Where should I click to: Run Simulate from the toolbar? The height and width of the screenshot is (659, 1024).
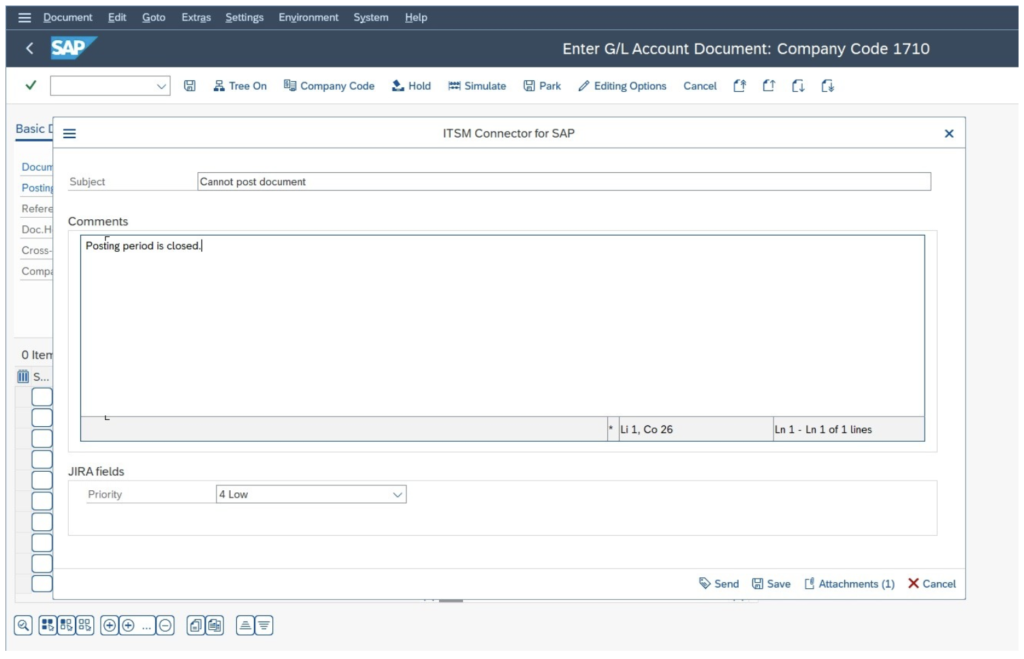[477, 86]
